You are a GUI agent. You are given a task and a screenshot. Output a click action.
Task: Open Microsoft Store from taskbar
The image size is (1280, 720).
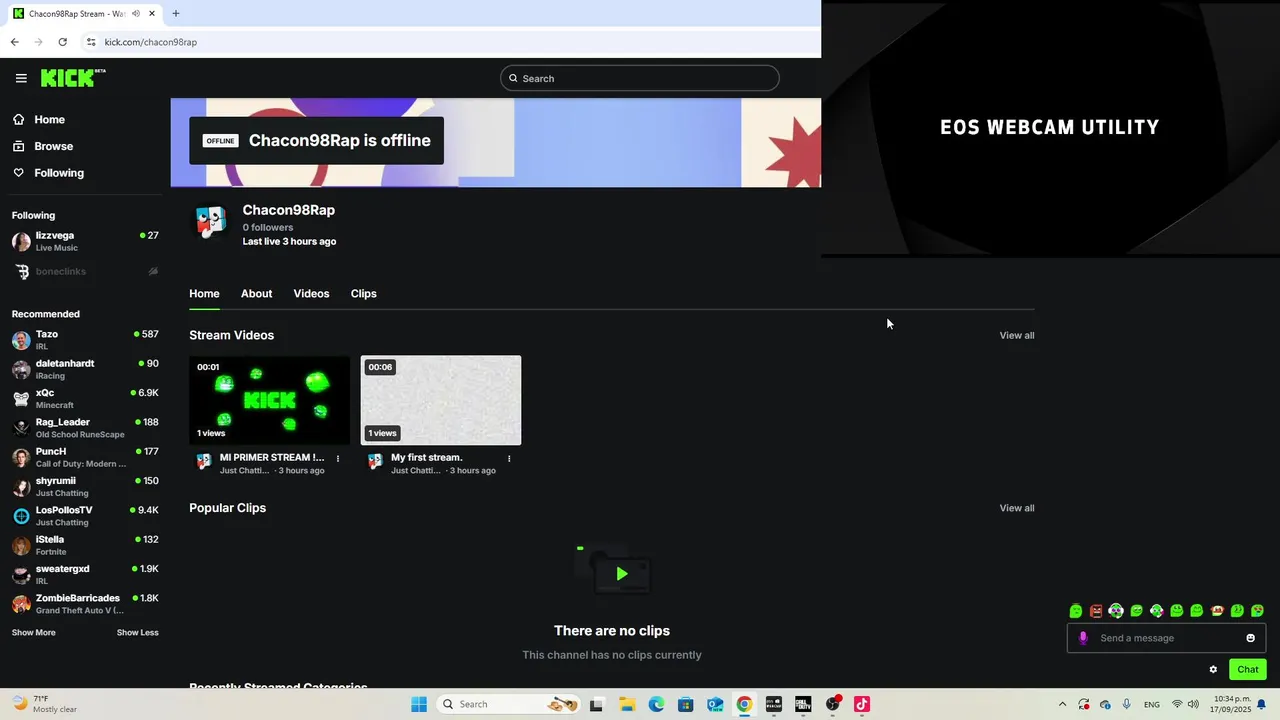click(686, 705)
